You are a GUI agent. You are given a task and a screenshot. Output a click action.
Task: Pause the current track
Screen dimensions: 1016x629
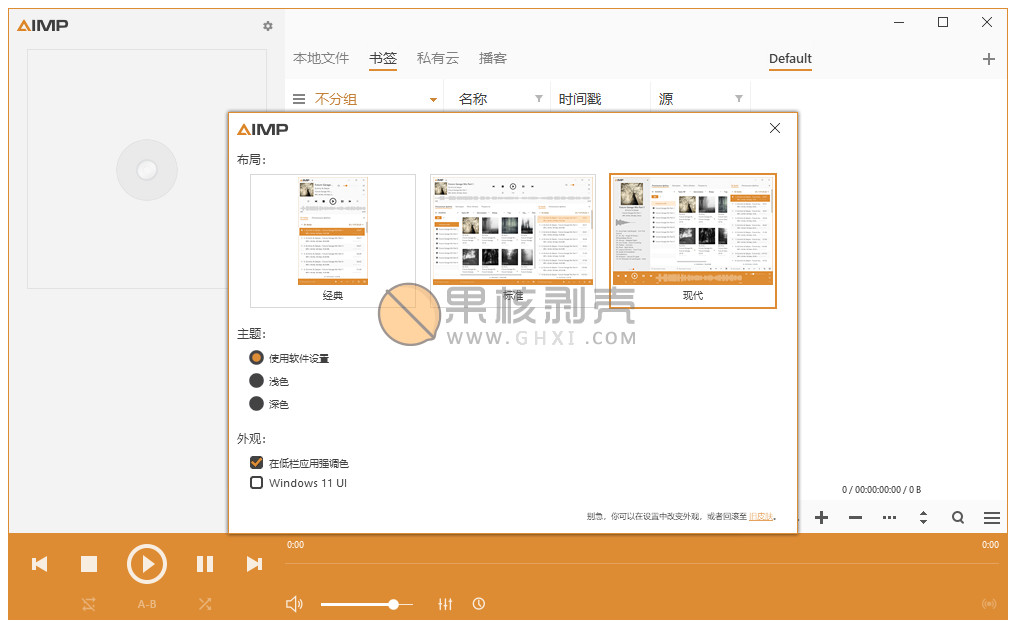205,564
